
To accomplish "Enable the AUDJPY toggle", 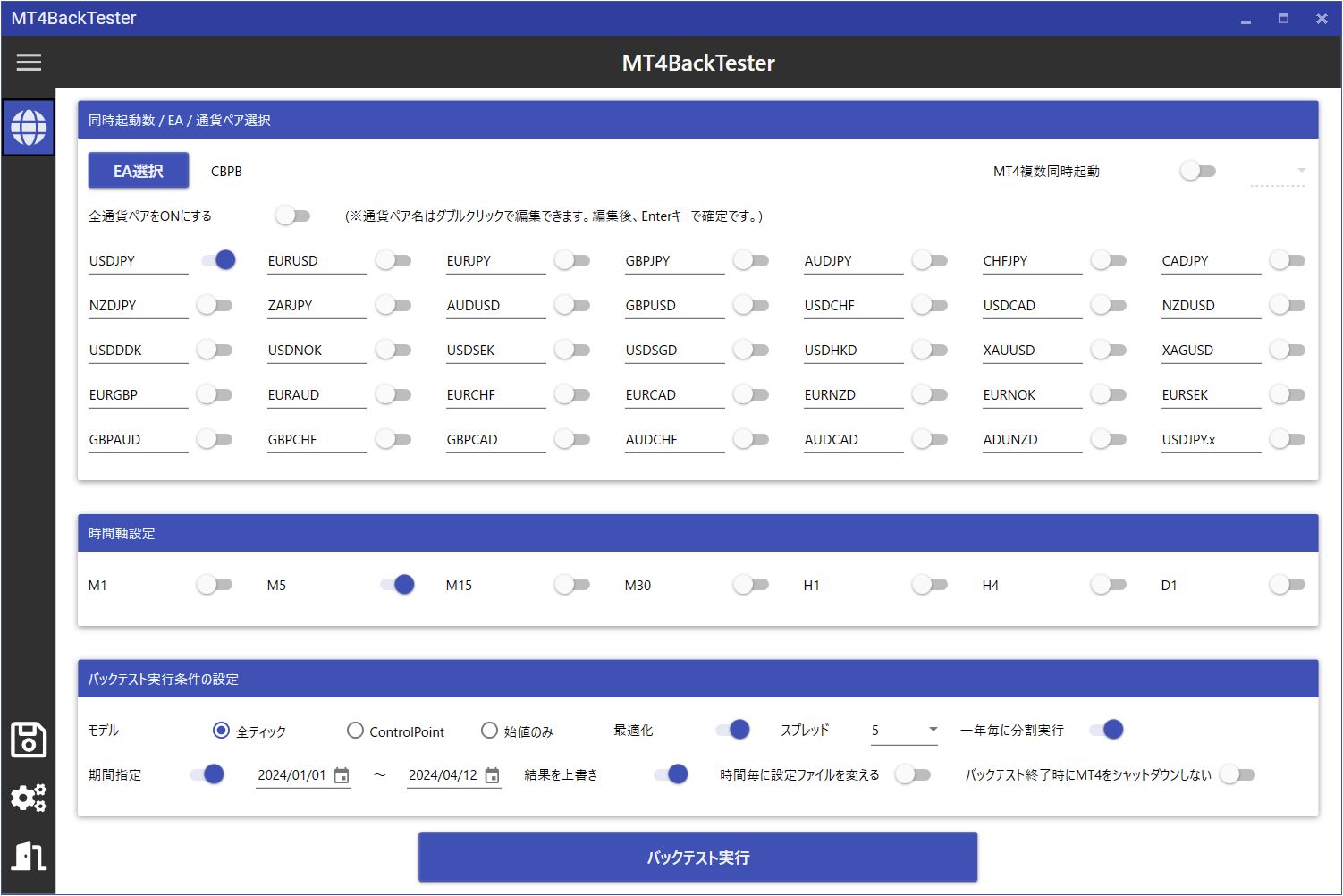I will (x=930, y=260).
